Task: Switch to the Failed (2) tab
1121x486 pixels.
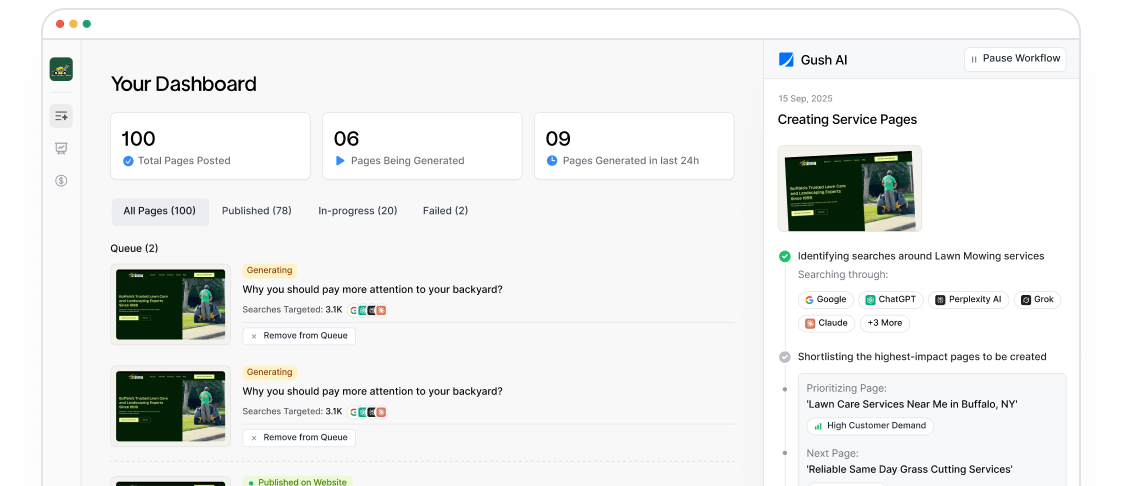Action: coord(445,212)
